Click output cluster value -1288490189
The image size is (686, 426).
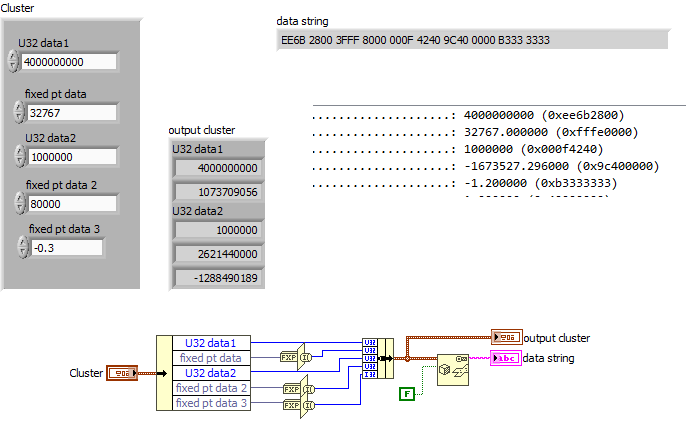click(219, 278)
